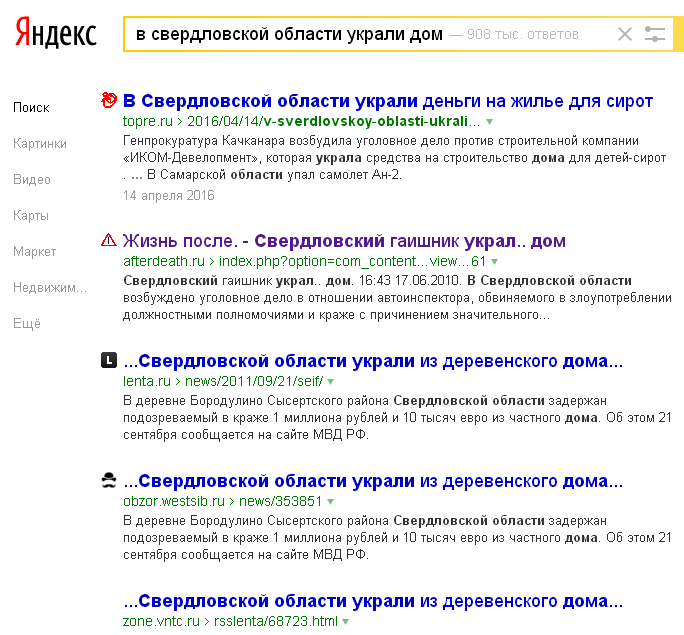
Task: Click the zone.vntc.ru domain link
Action: [161, 621]
